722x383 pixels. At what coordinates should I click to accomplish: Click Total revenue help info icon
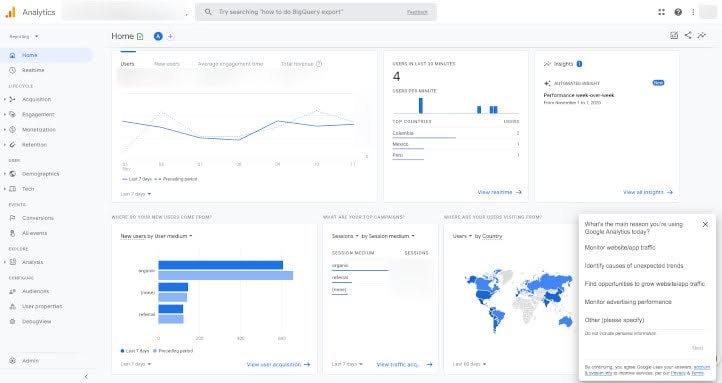[x=319, y=64]
